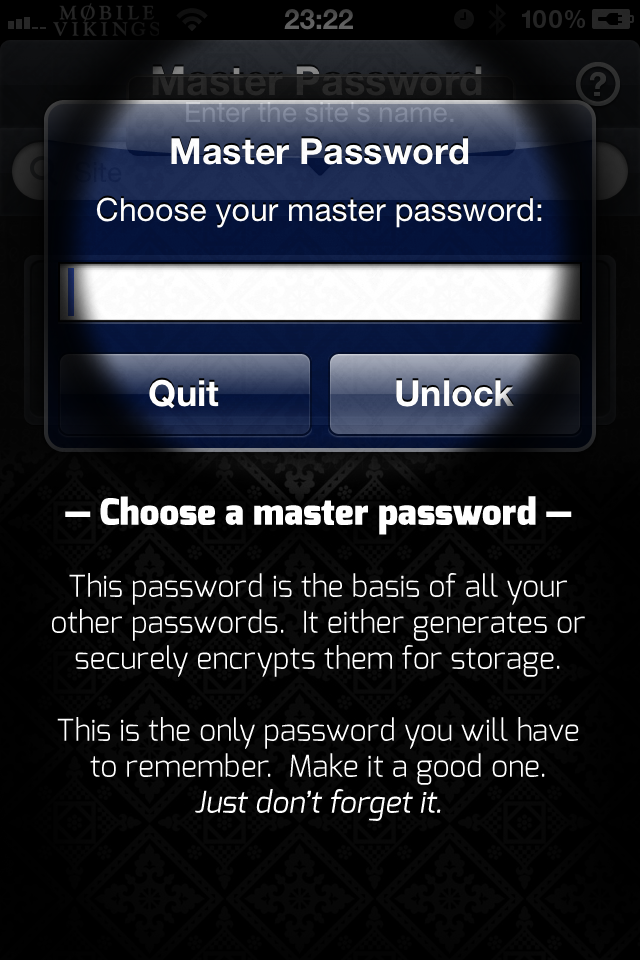
Task: Click the dimmed Site search field
Action: pos(320,171)
